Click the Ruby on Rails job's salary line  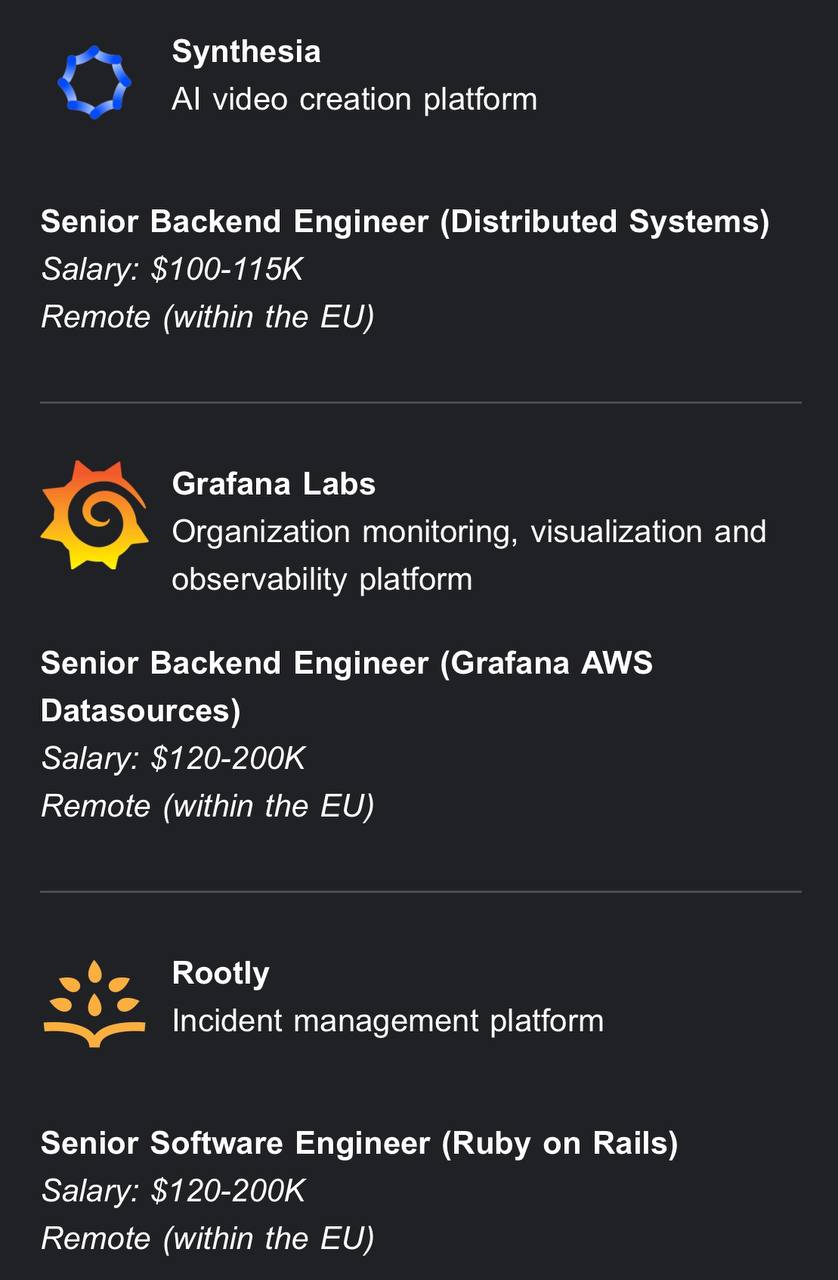172,1191
